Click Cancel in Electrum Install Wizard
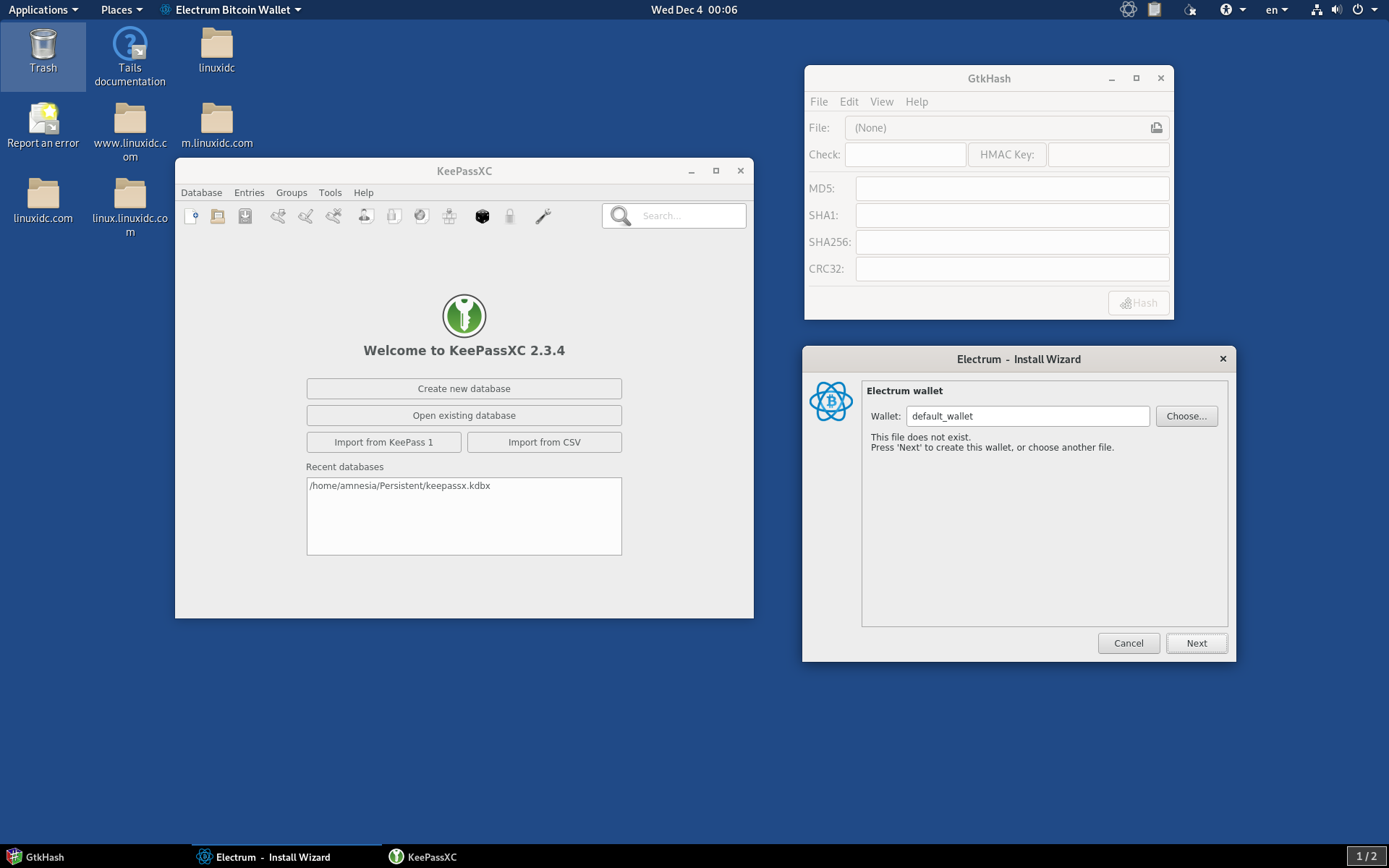The height and width of the screenshot is (868, 1389). coord(1129,644)
